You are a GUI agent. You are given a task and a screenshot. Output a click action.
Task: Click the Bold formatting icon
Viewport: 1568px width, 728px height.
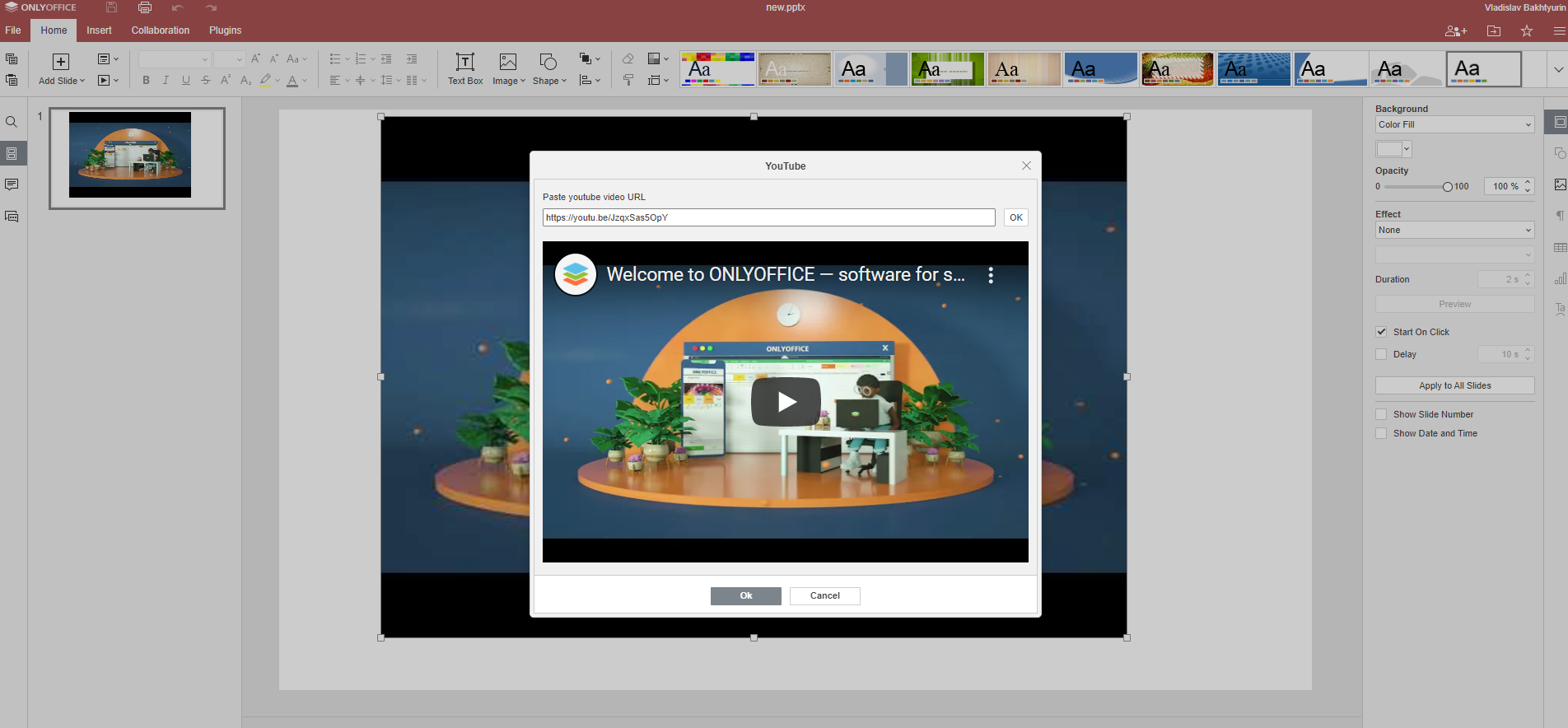(147, 81)
